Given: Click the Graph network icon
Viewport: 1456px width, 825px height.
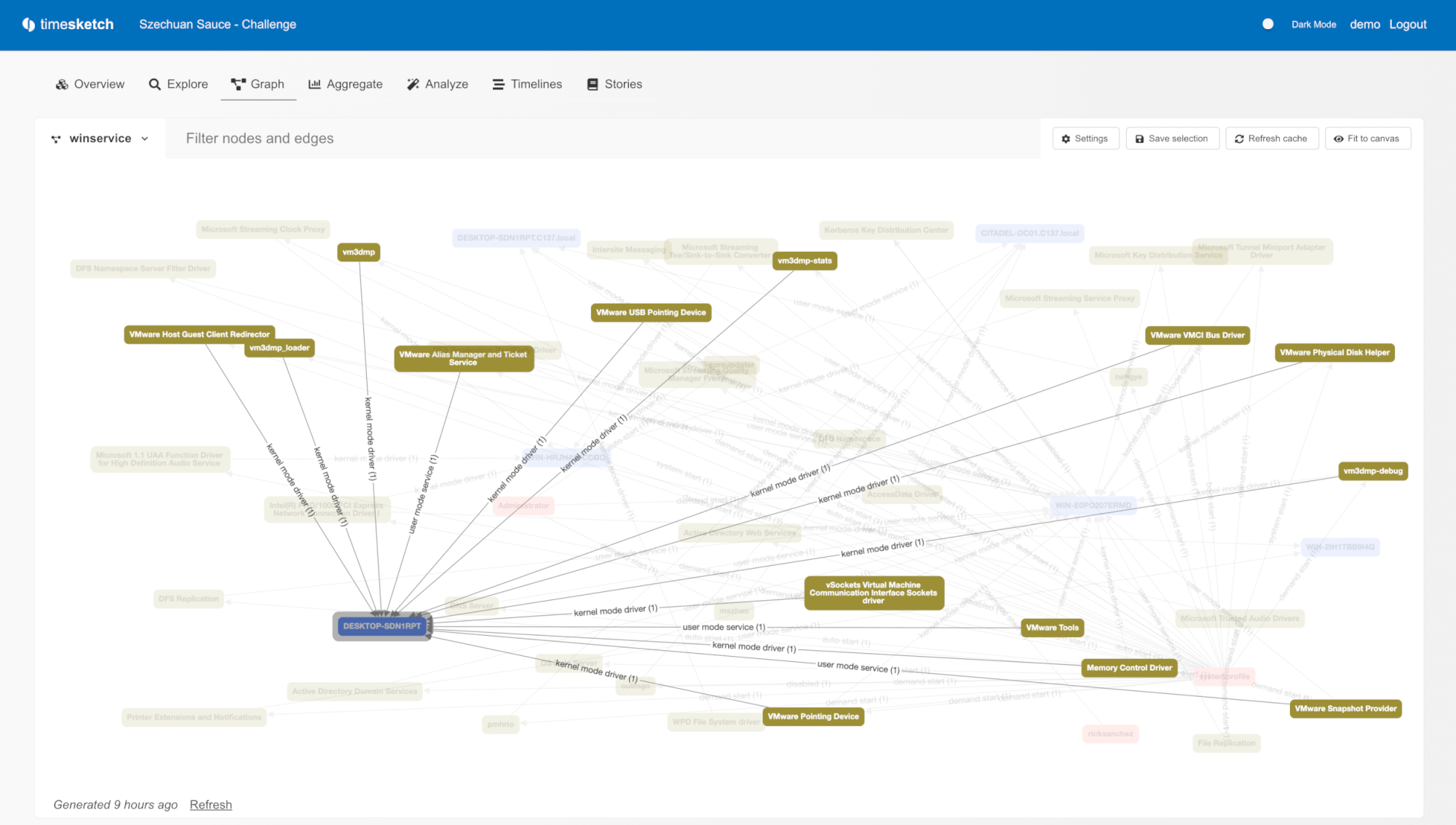Looking at the screenshot, I should [238, 84].
